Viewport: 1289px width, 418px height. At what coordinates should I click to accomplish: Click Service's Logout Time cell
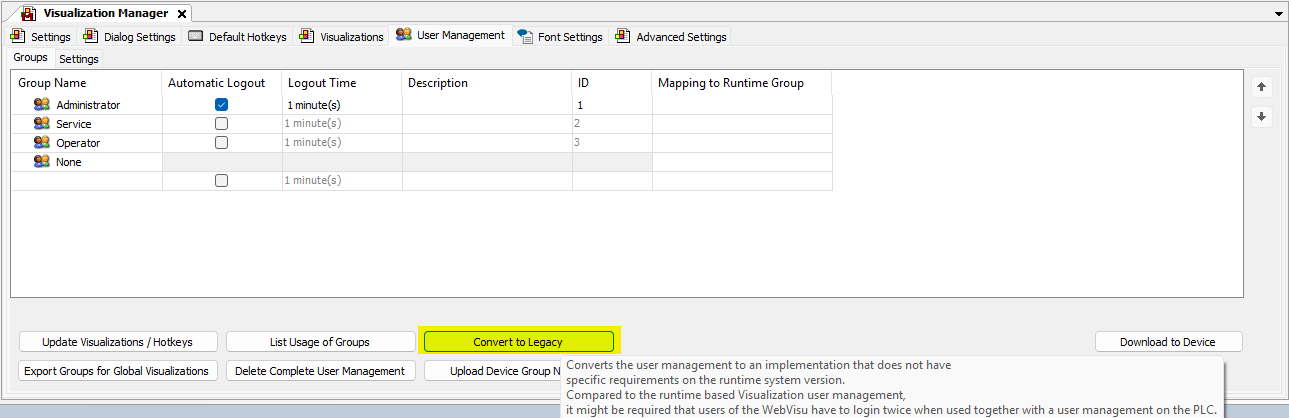point(342,124)
